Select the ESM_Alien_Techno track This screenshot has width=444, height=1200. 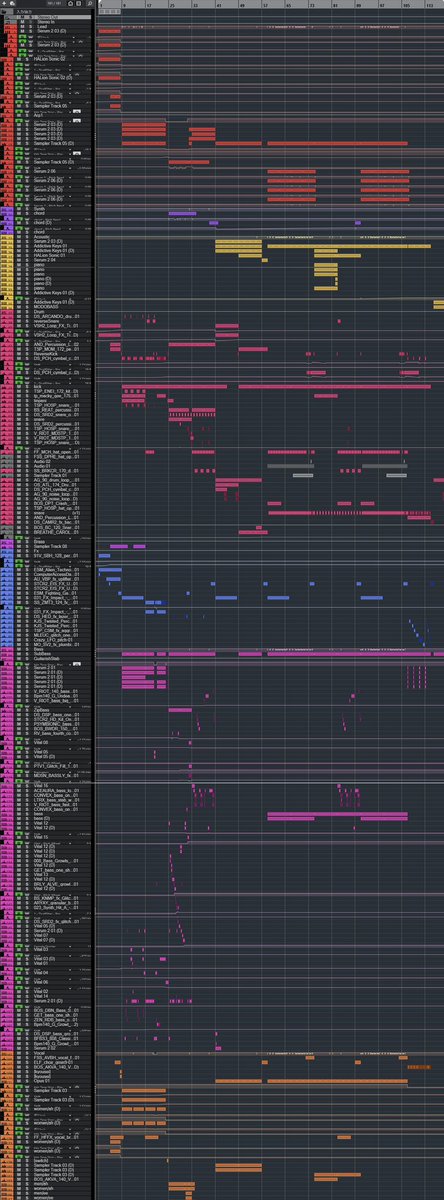(x=56, y=569)
